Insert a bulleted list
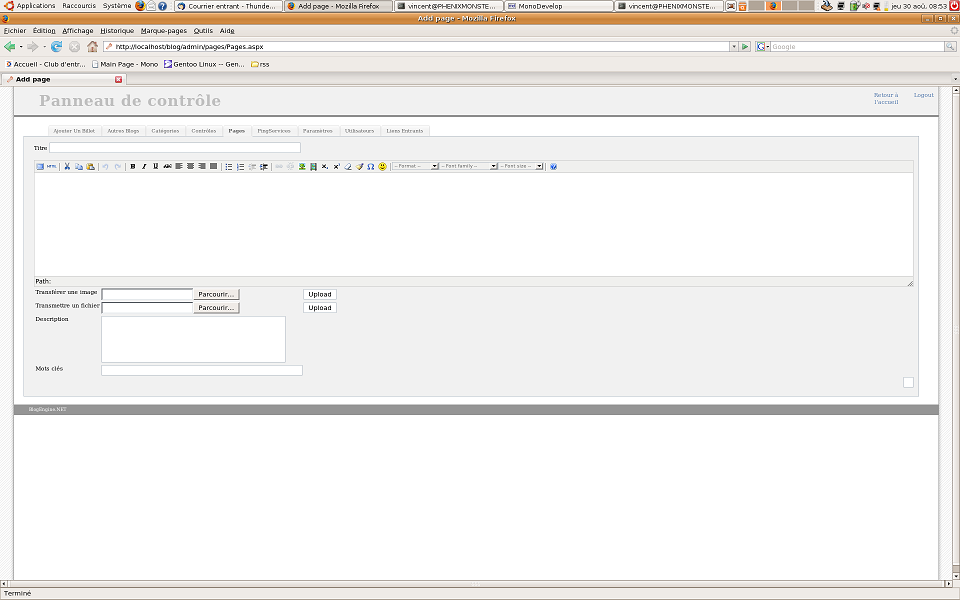Image resolution: width=960 pixels, height=600 pixels. [229, 166]
